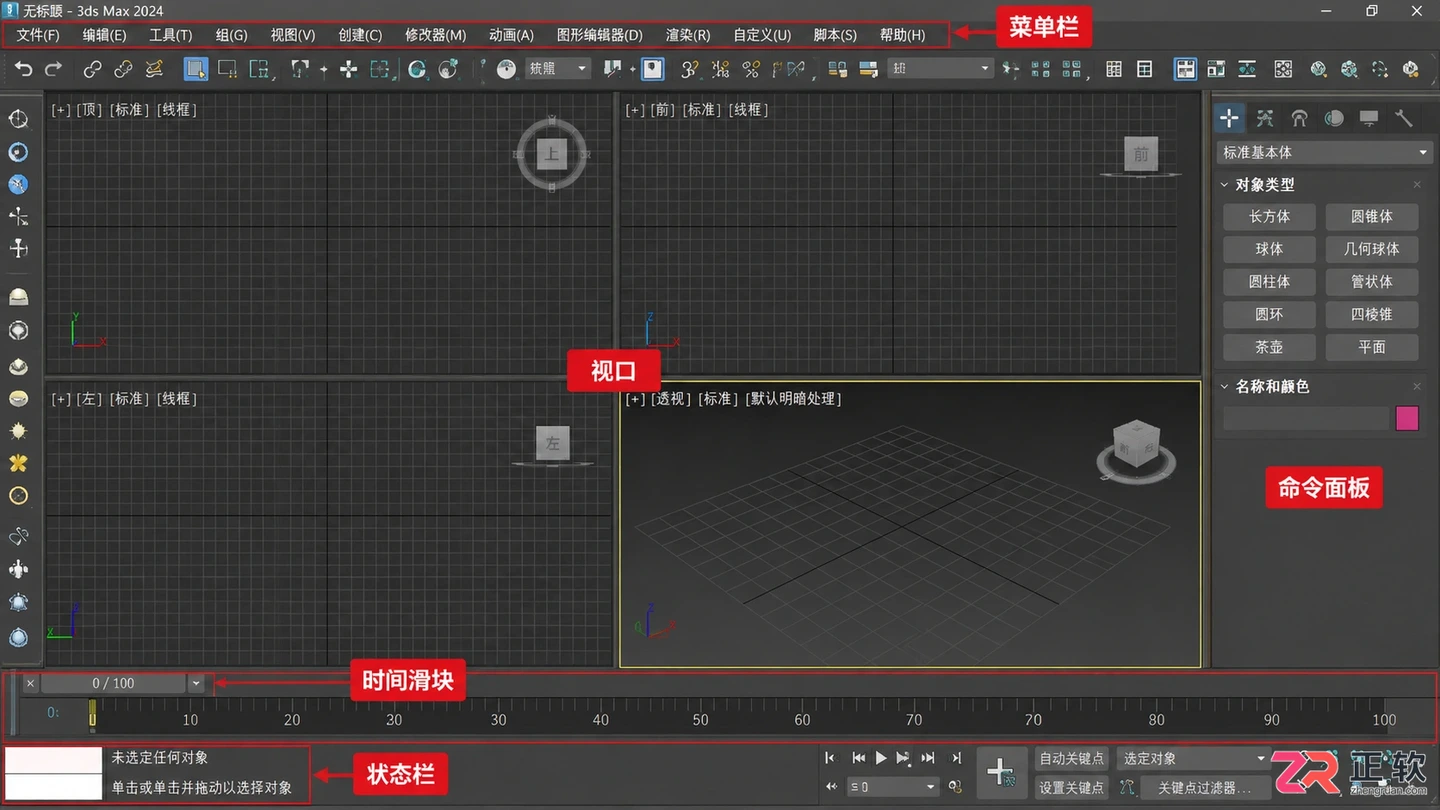Click the object name field under 名称和颜色
This screenshot has width=1440, height=810.
(x=1306, y=418)
